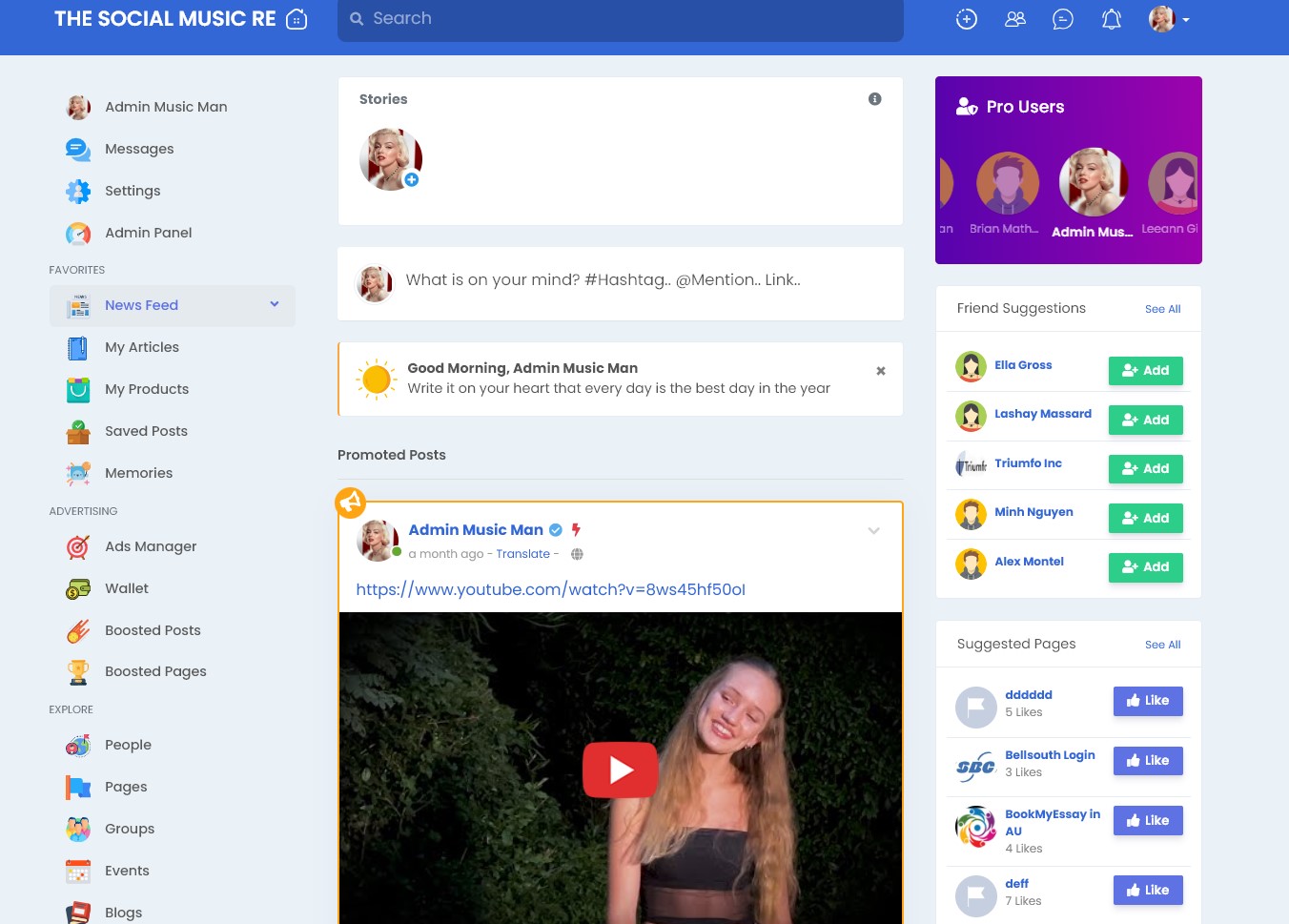The image size is (1289, 924).
Task: Open Admin Mus pro user avatar
Action: (x=1094, y=182)
